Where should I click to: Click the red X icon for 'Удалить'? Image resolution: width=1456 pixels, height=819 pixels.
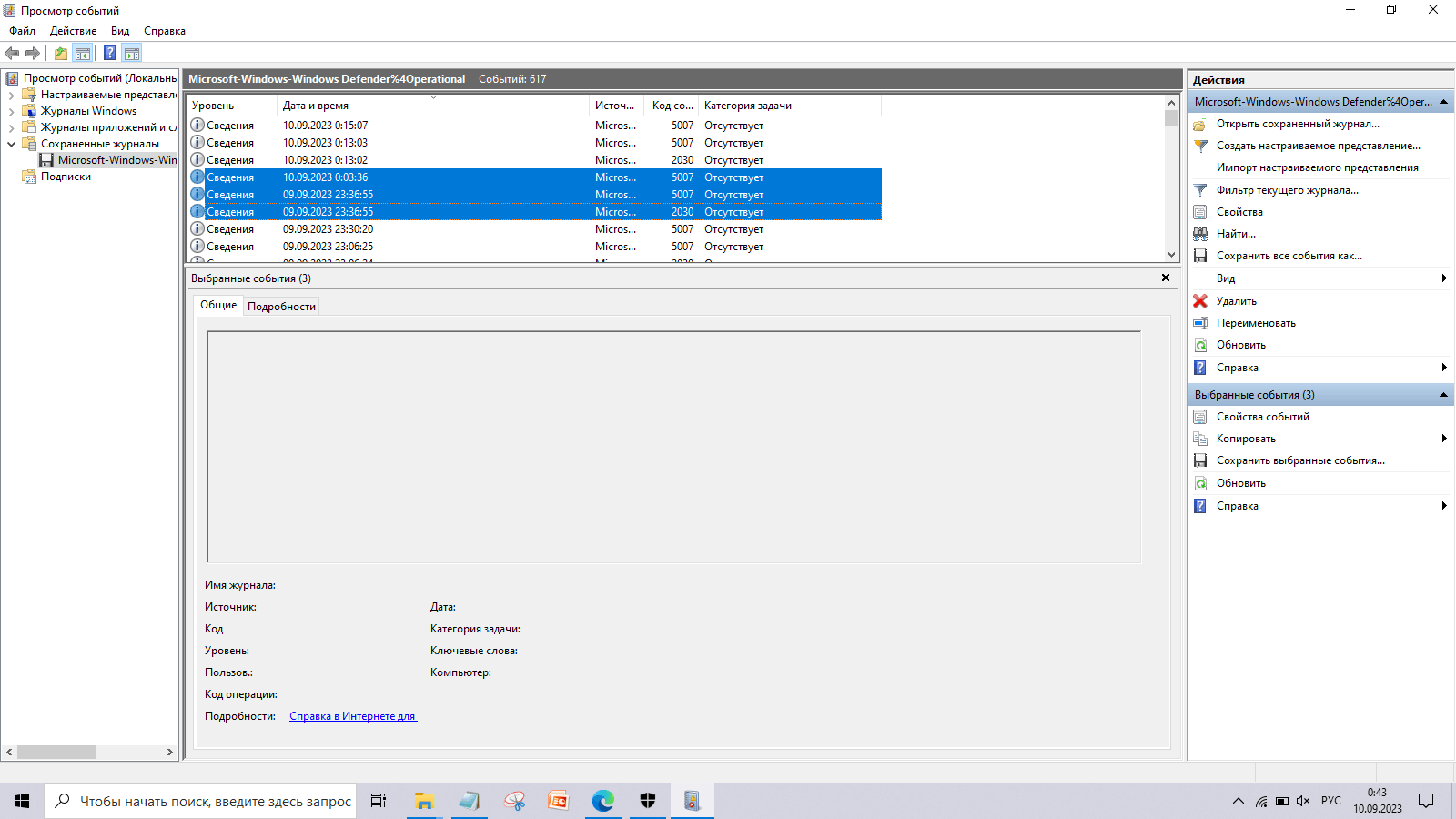[1200, 301]
